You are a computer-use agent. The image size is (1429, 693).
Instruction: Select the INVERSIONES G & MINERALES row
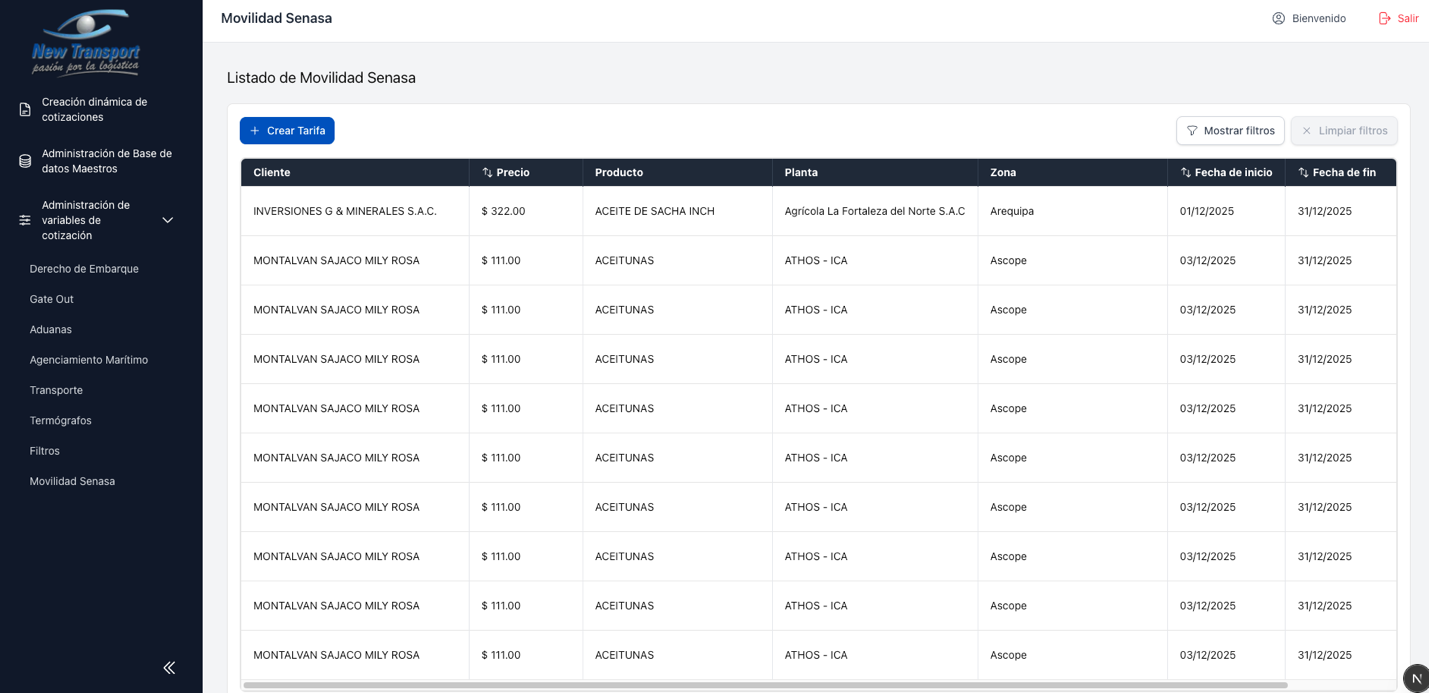pyautogui.click(x=345, y=211)
